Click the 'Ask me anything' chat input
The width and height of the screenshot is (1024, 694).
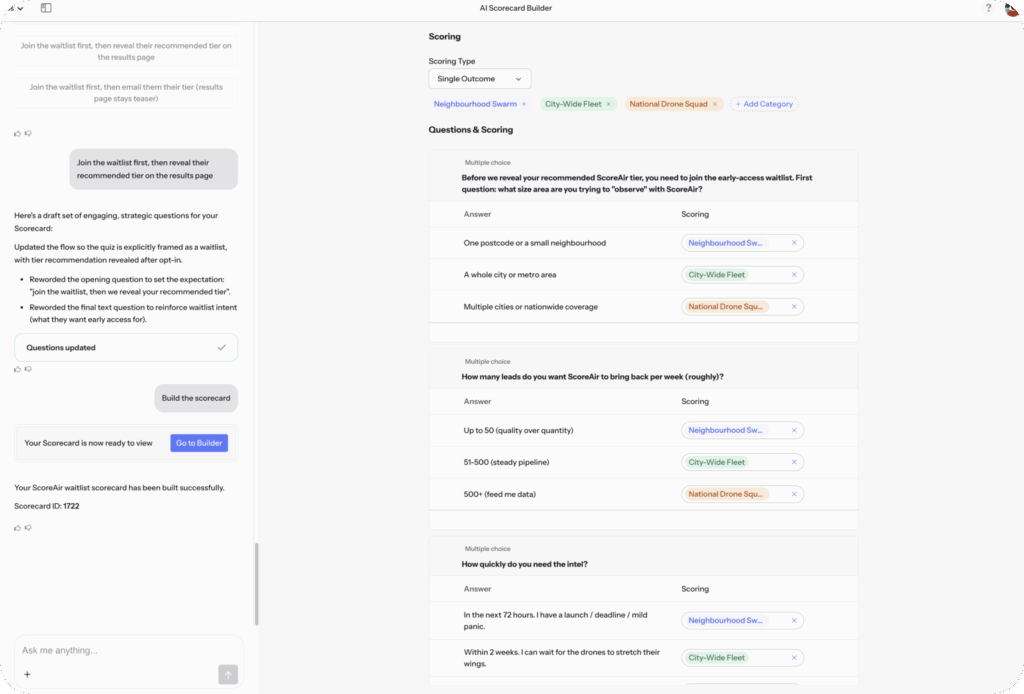click(120, 650)
